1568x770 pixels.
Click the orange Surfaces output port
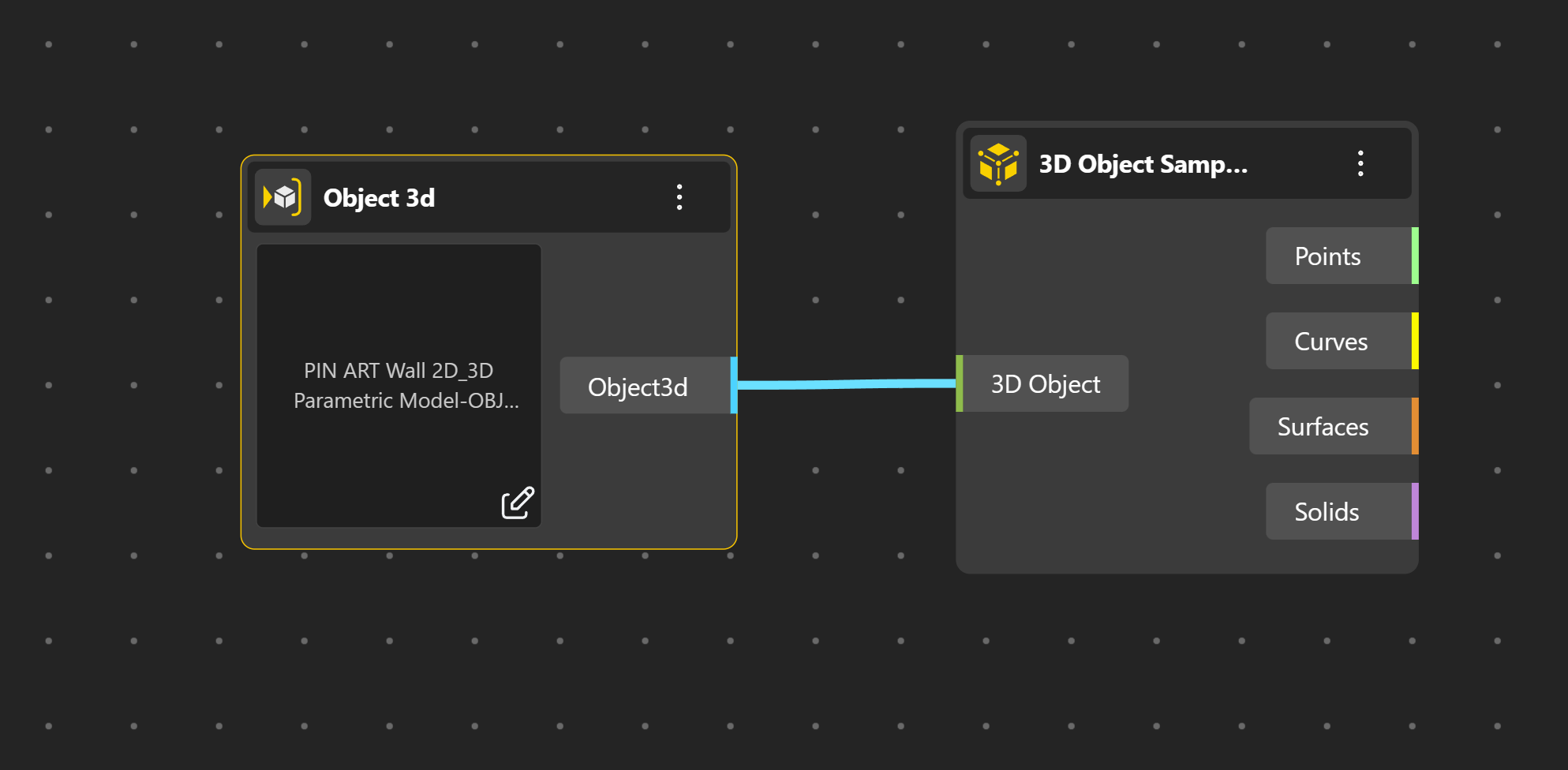[x=1415, y=426]
